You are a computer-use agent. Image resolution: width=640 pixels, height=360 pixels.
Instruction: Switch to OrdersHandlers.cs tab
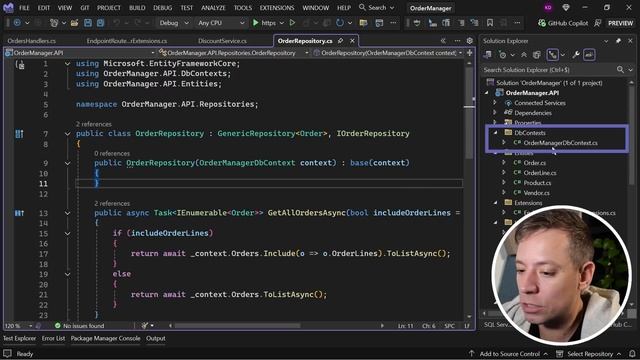tap(31, 41)
